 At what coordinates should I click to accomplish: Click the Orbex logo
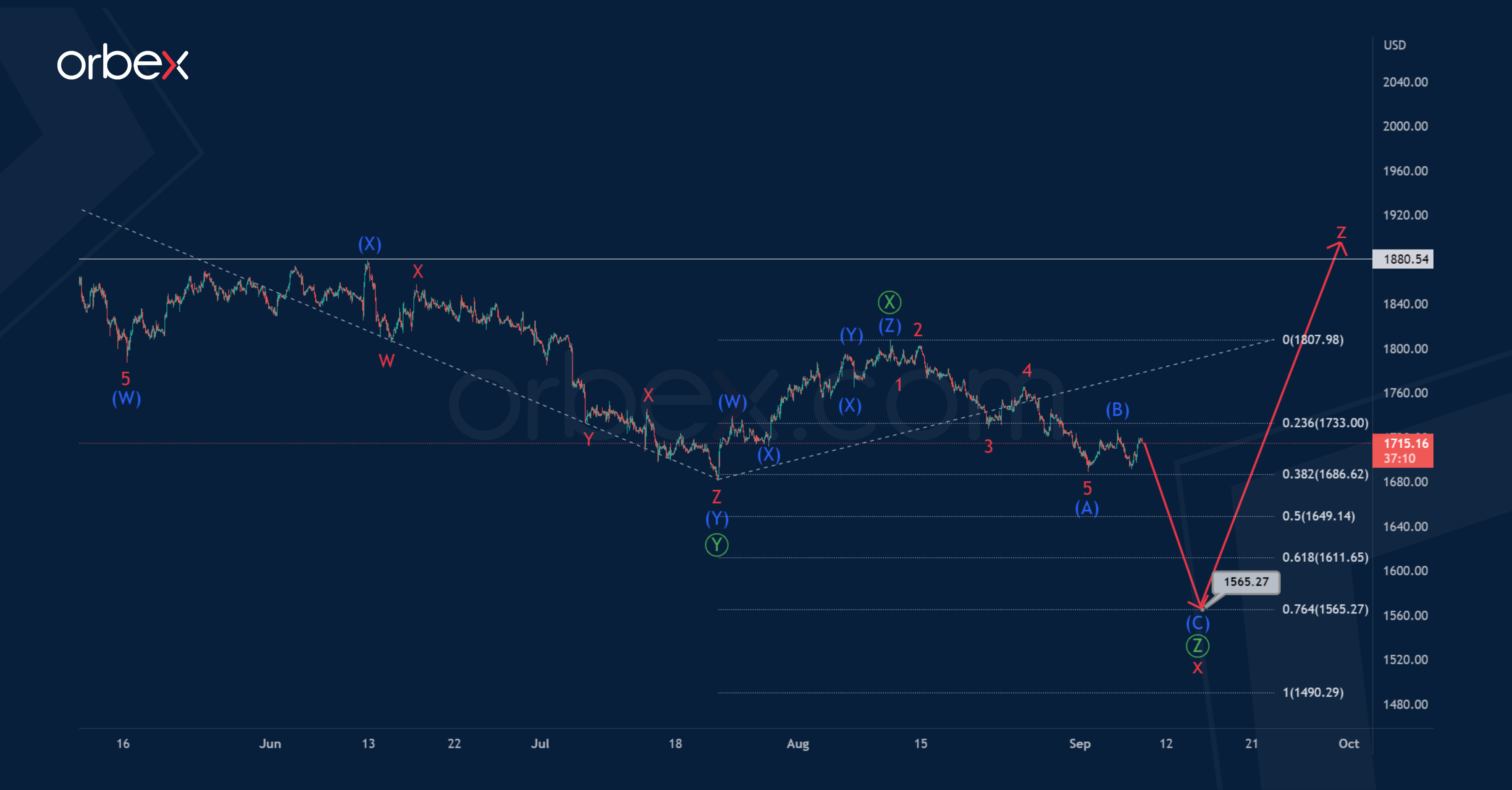[123, 62]
